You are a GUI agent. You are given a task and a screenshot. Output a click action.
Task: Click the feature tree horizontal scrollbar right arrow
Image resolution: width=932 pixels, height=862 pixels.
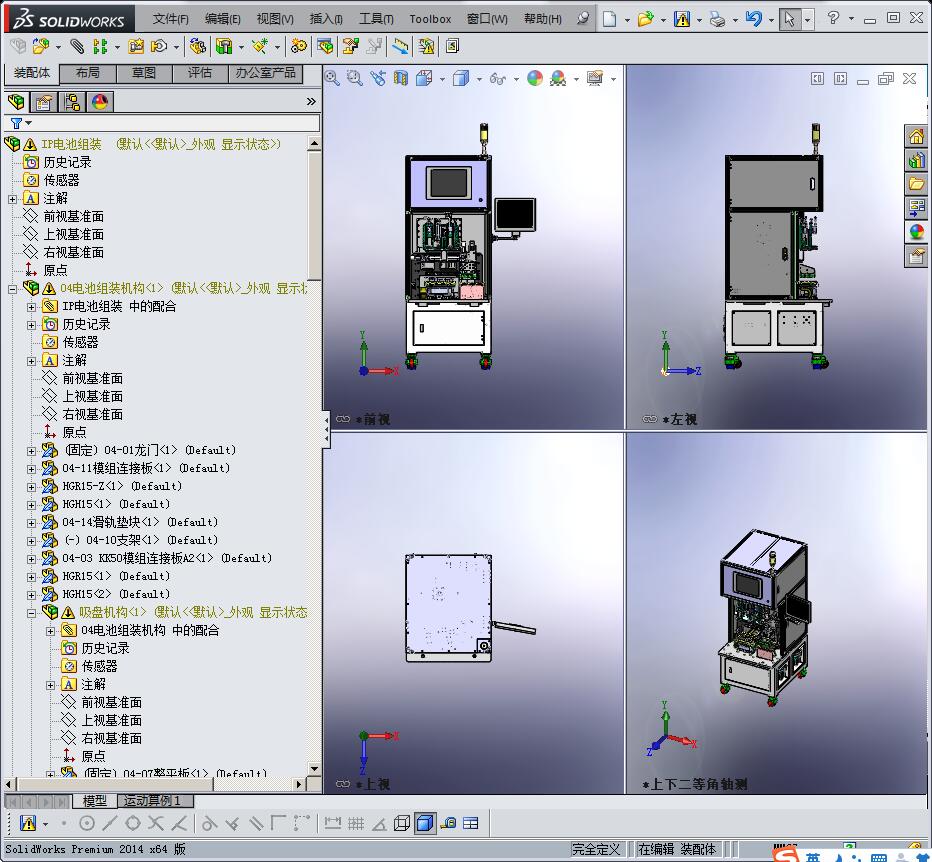pos(300,785)
